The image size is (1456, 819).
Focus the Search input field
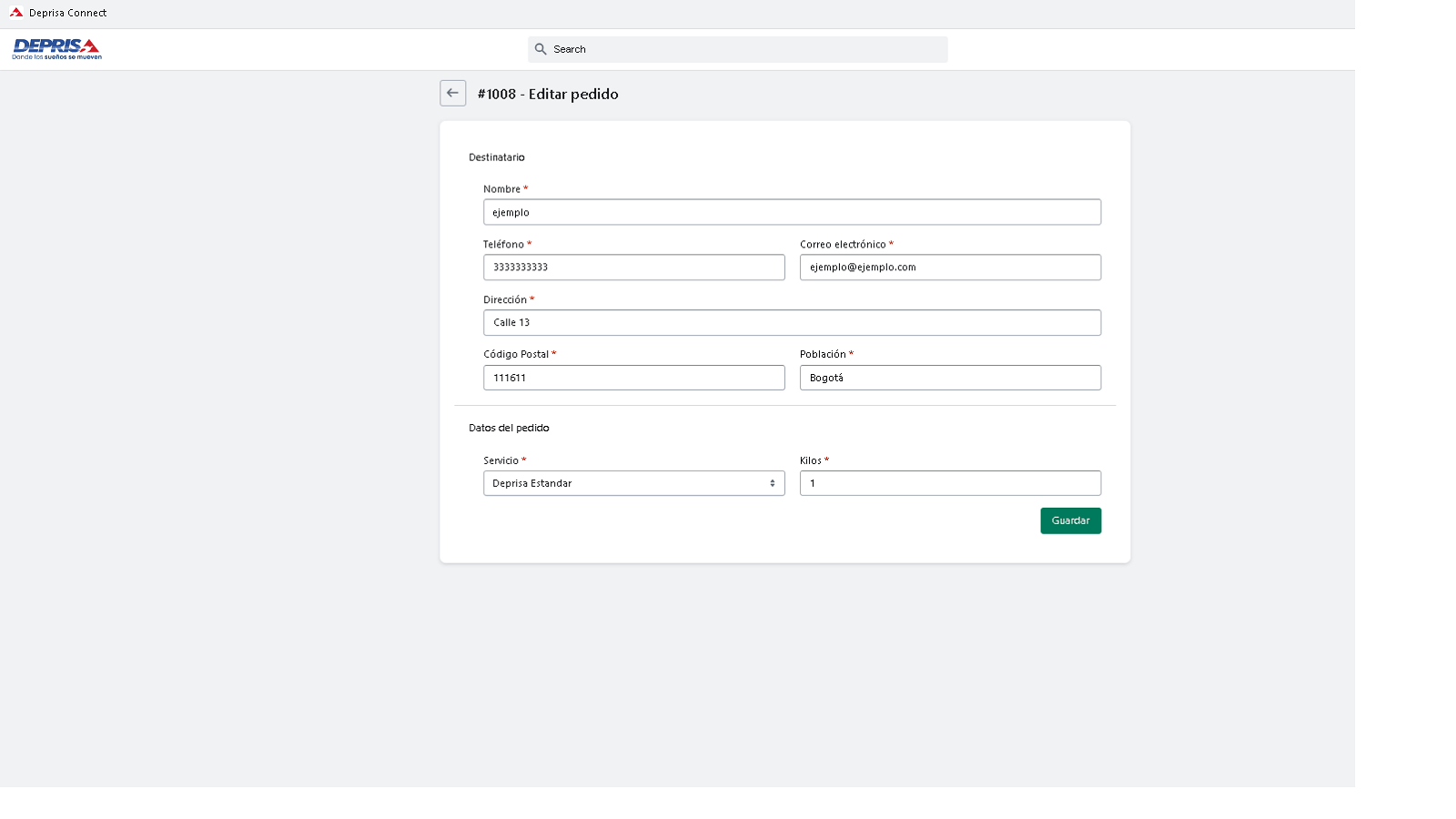coord(746,49)
